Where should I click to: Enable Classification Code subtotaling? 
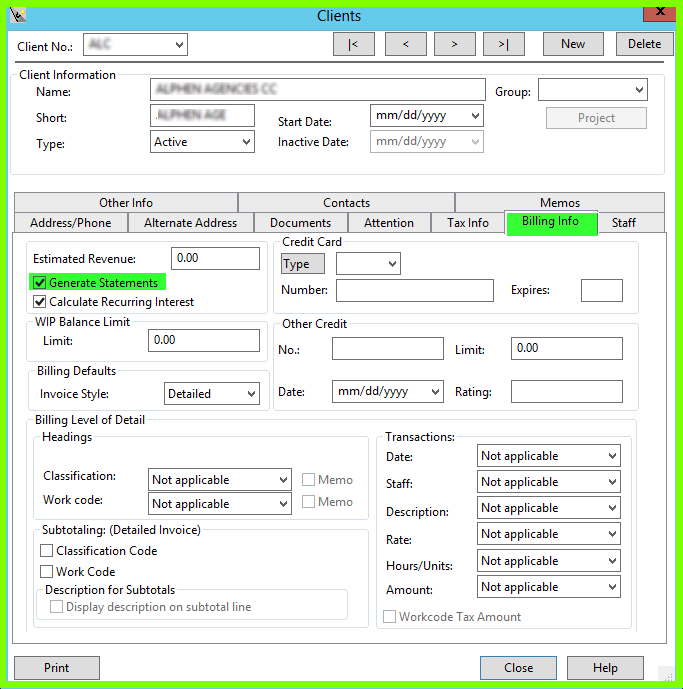47,551
